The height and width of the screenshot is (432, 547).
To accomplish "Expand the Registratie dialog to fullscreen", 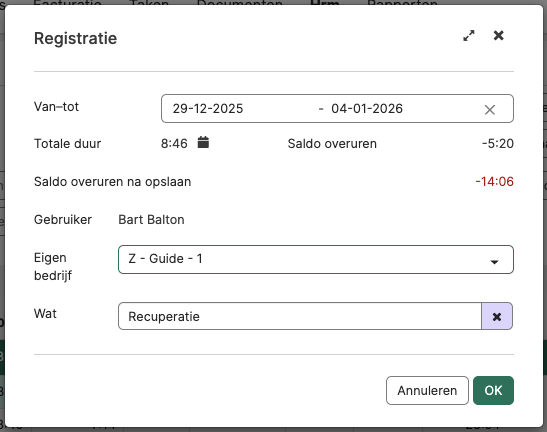I will [469, 36].
